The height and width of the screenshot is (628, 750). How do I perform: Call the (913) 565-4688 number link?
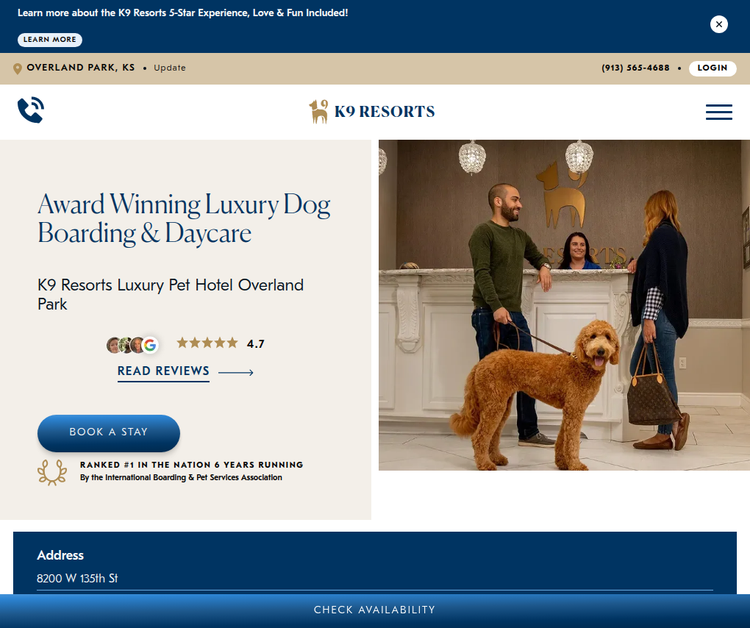(x=635, y=68)
